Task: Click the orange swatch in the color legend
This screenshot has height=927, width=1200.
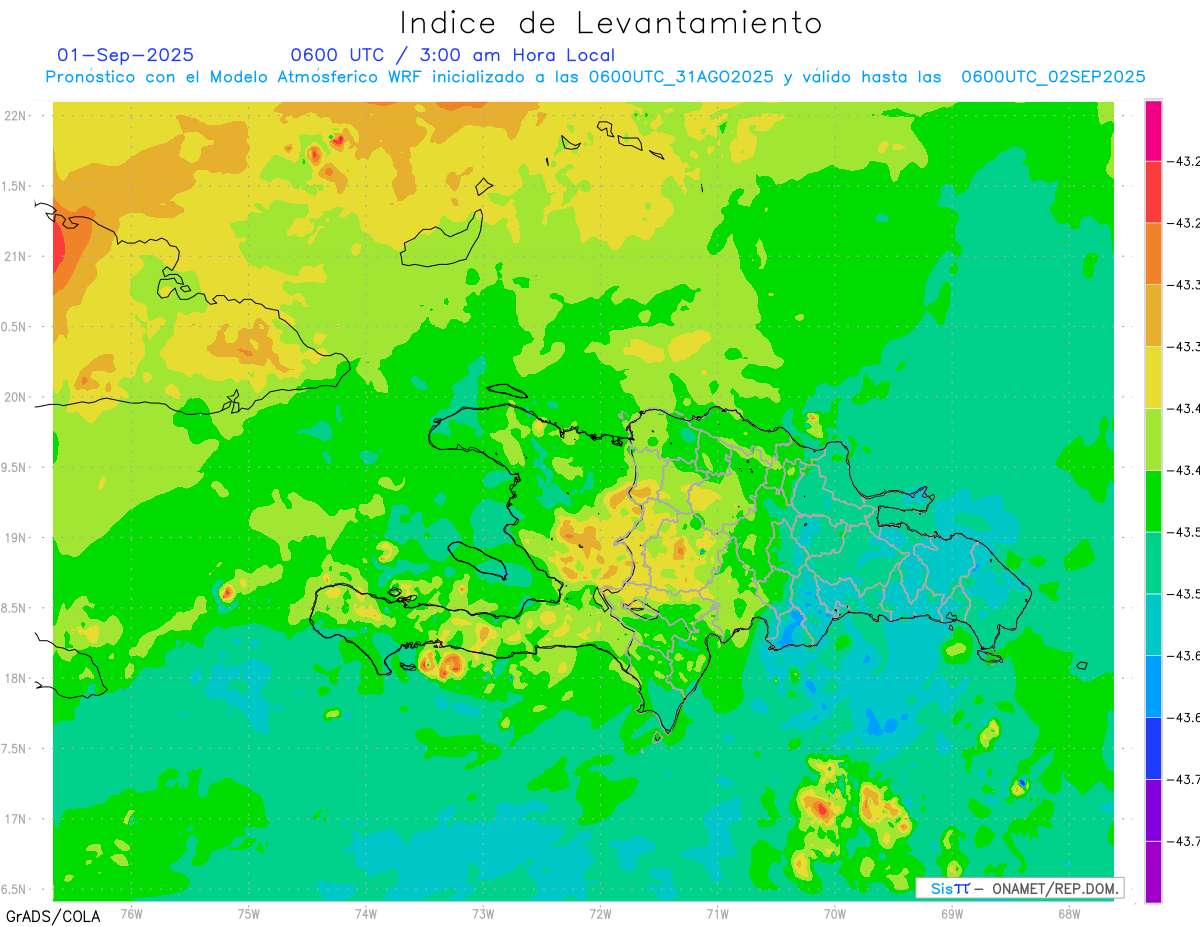Action: tap(1153, 253)
